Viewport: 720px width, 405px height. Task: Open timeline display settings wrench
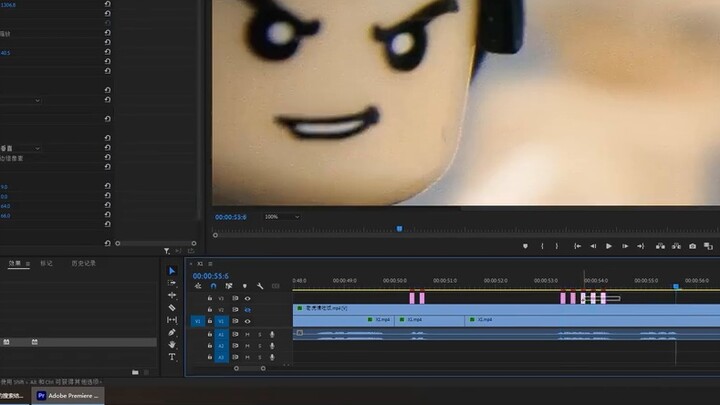pyautogui.click(x=260, y=286)
